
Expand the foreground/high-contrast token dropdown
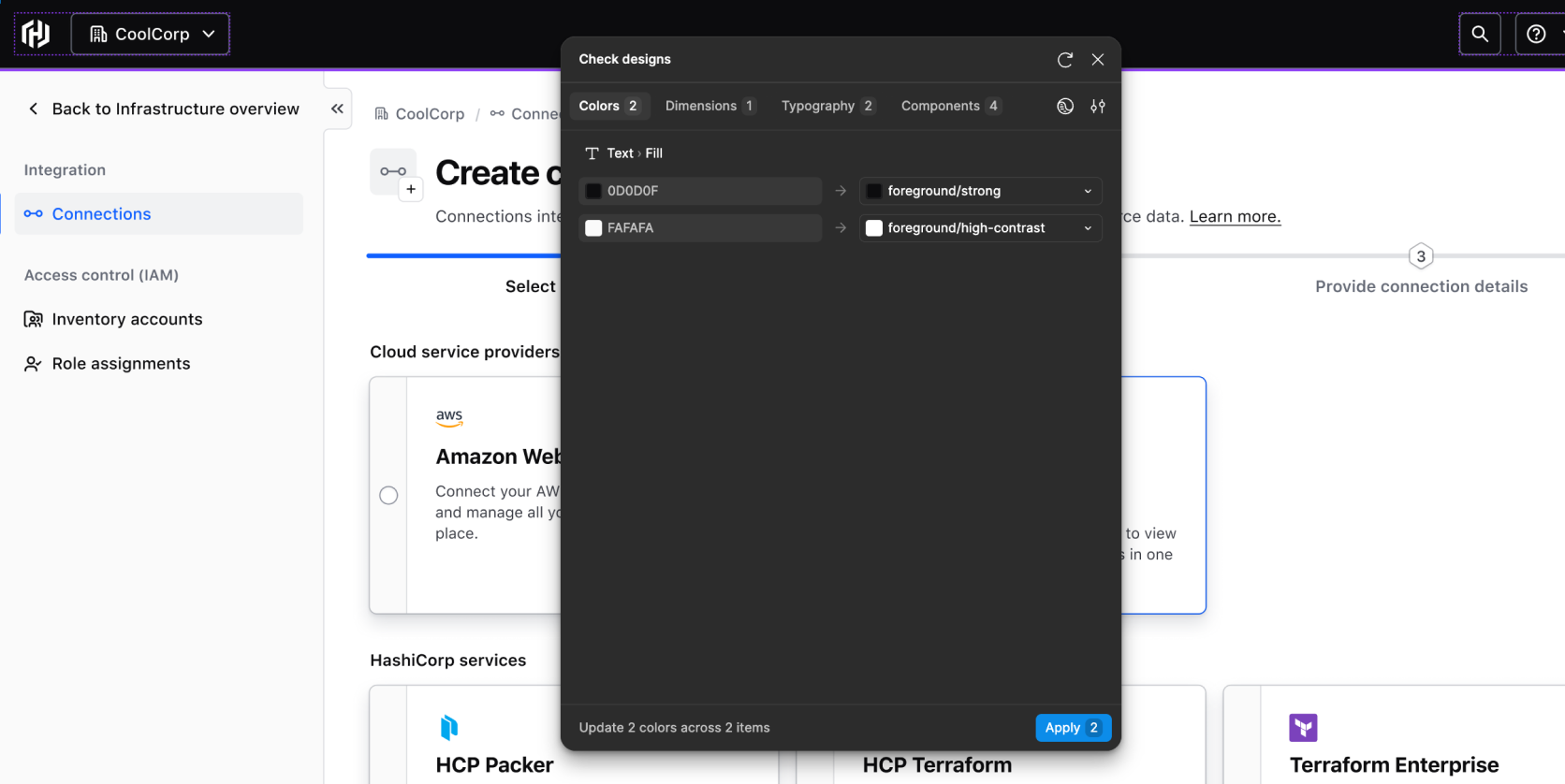981,228
